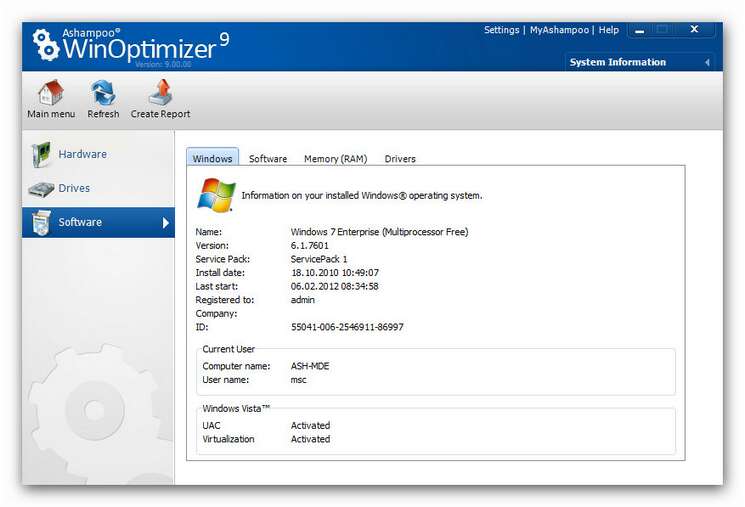Click the install date 18.10.2010 10:49:07
The height and width of the screenshot is (507, 745).
(335, 273)
